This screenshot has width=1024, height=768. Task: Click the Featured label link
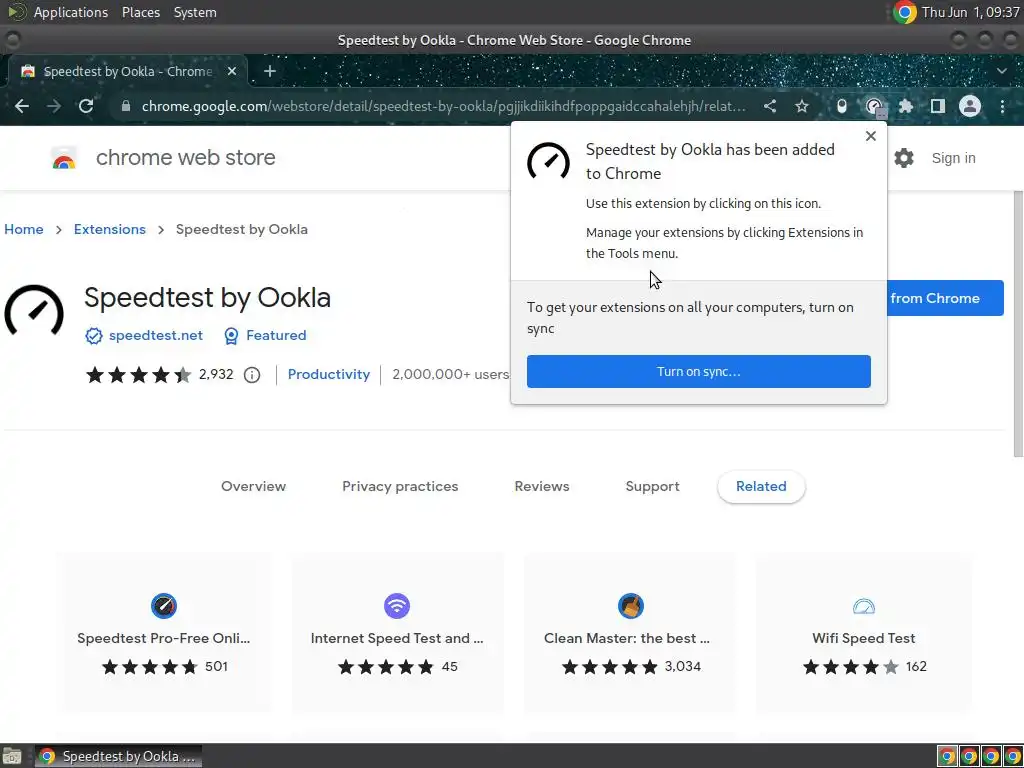point(276,336)
